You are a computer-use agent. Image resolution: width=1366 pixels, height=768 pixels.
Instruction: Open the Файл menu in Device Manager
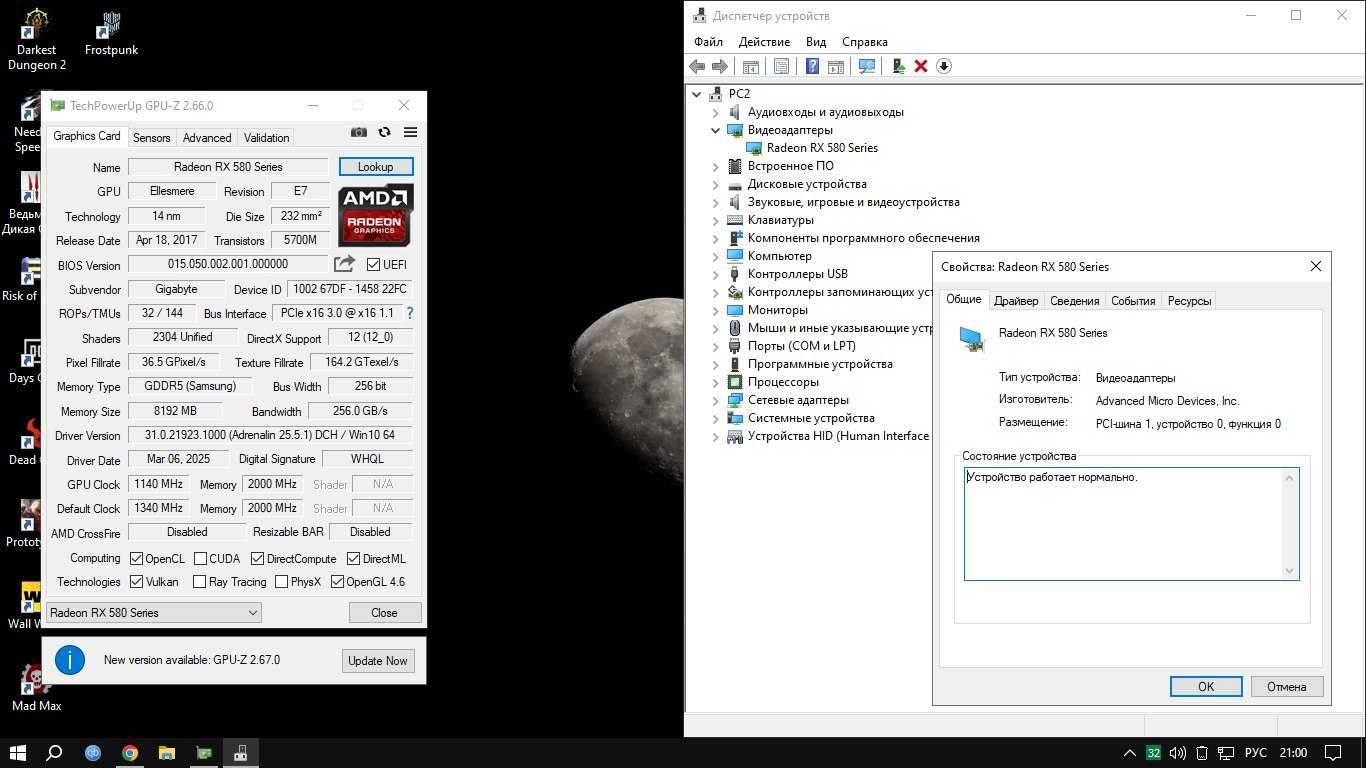tap(708, 42)
